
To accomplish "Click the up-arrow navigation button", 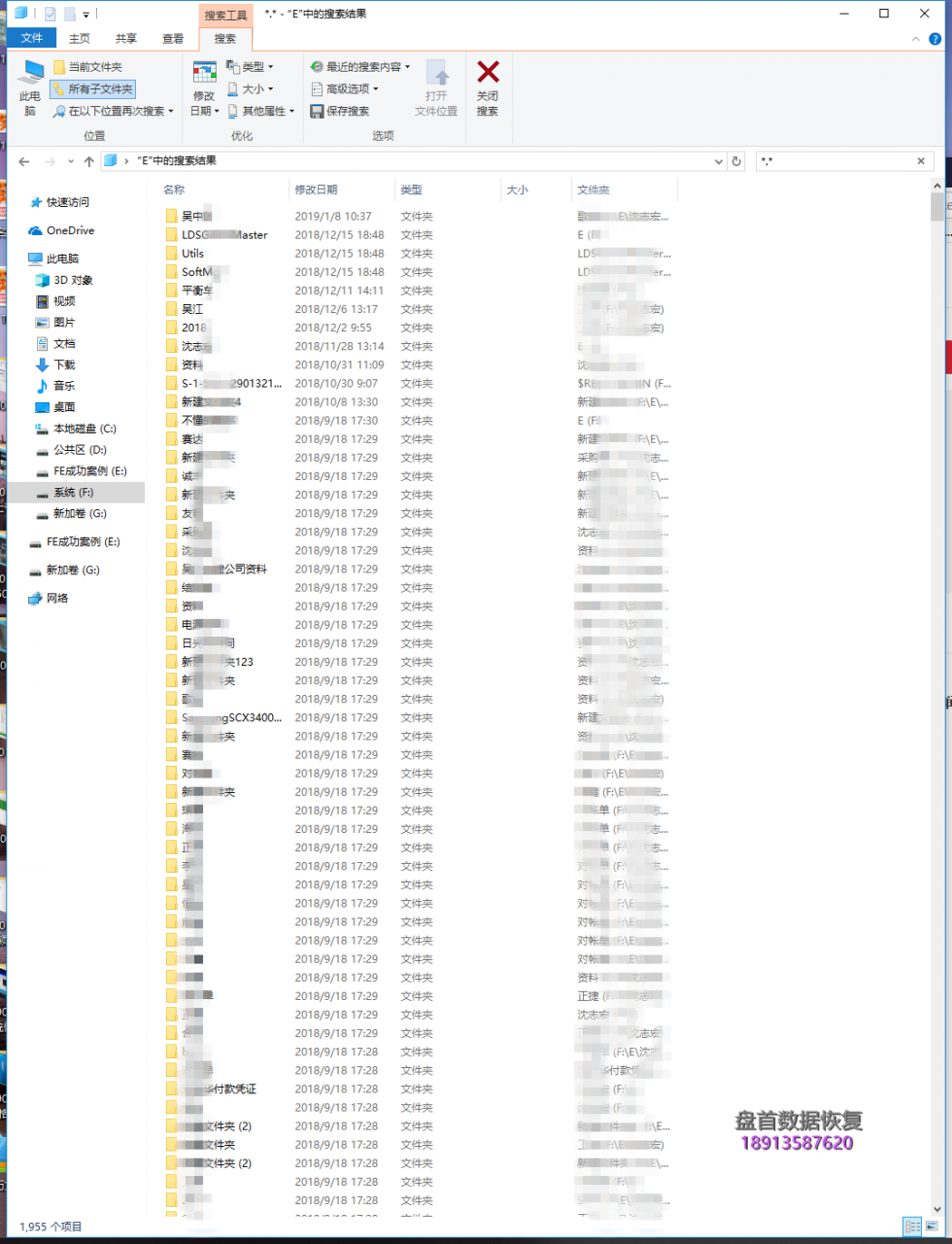I will tap(89, 161).
